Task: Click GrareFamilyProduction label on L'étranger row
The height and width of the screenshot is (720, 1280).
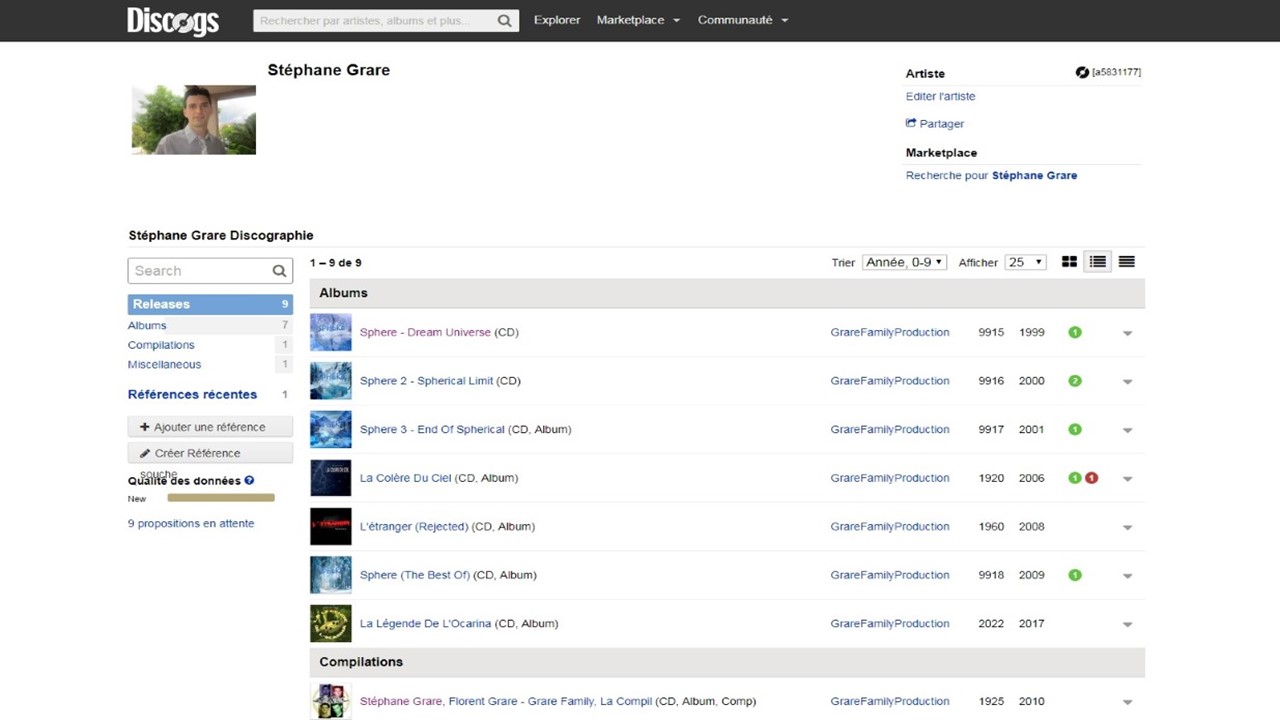Action: click(890, 526)
